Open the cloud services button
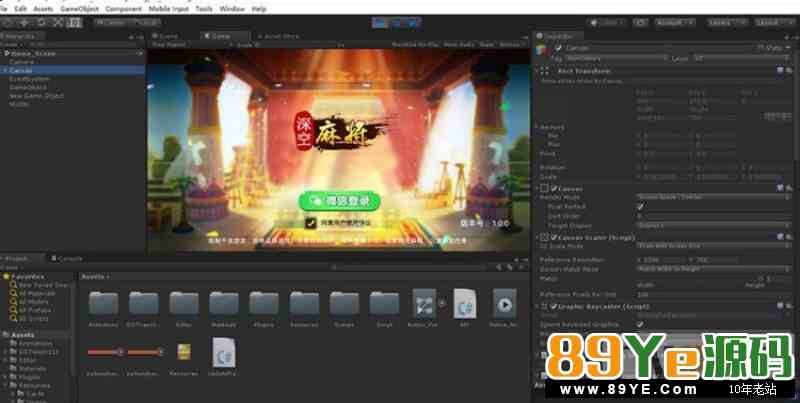800x403 pixels. (x=641, y=22)
